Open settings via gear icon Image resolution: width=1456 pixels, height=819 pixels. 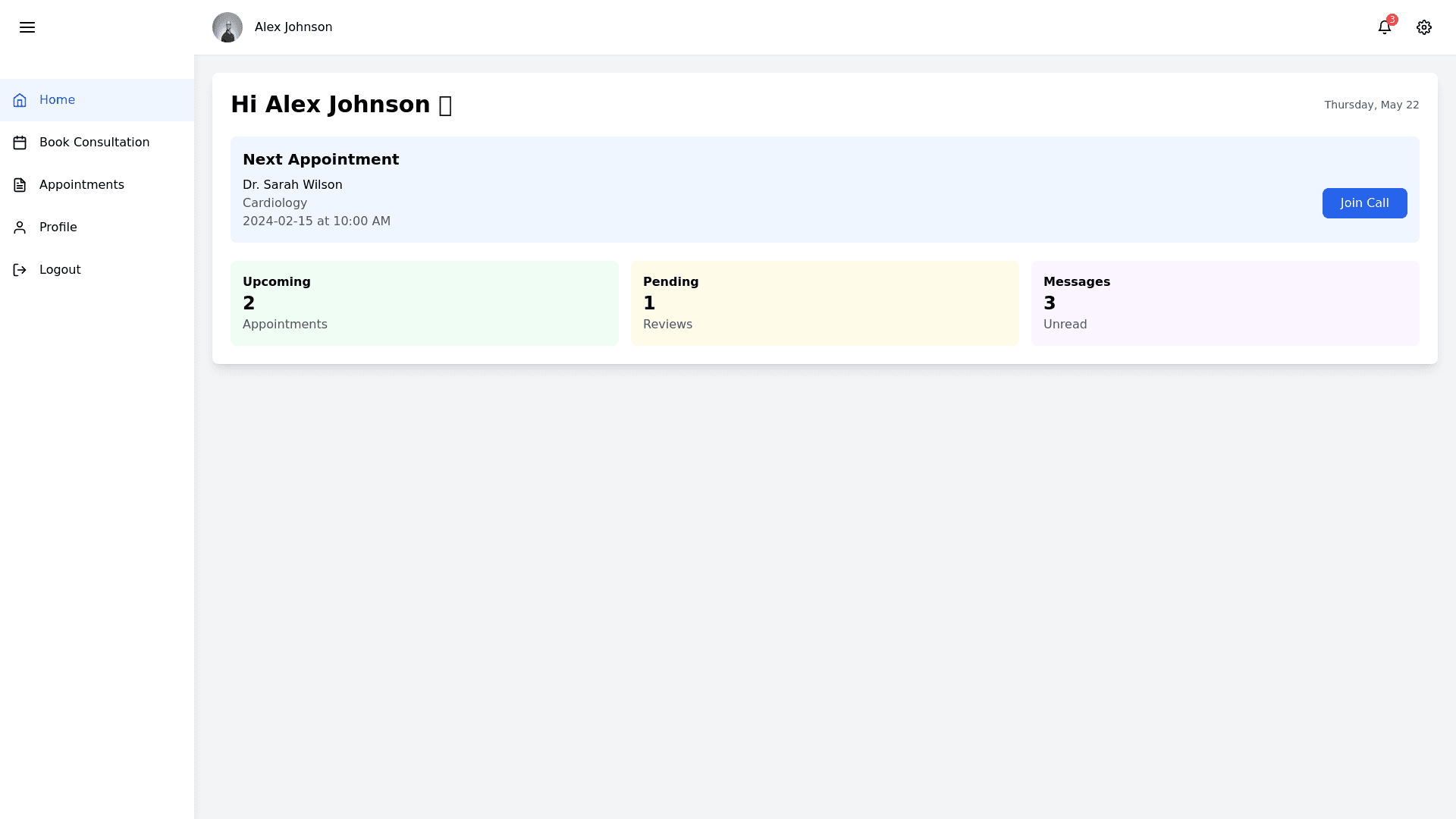[1424, 27]
